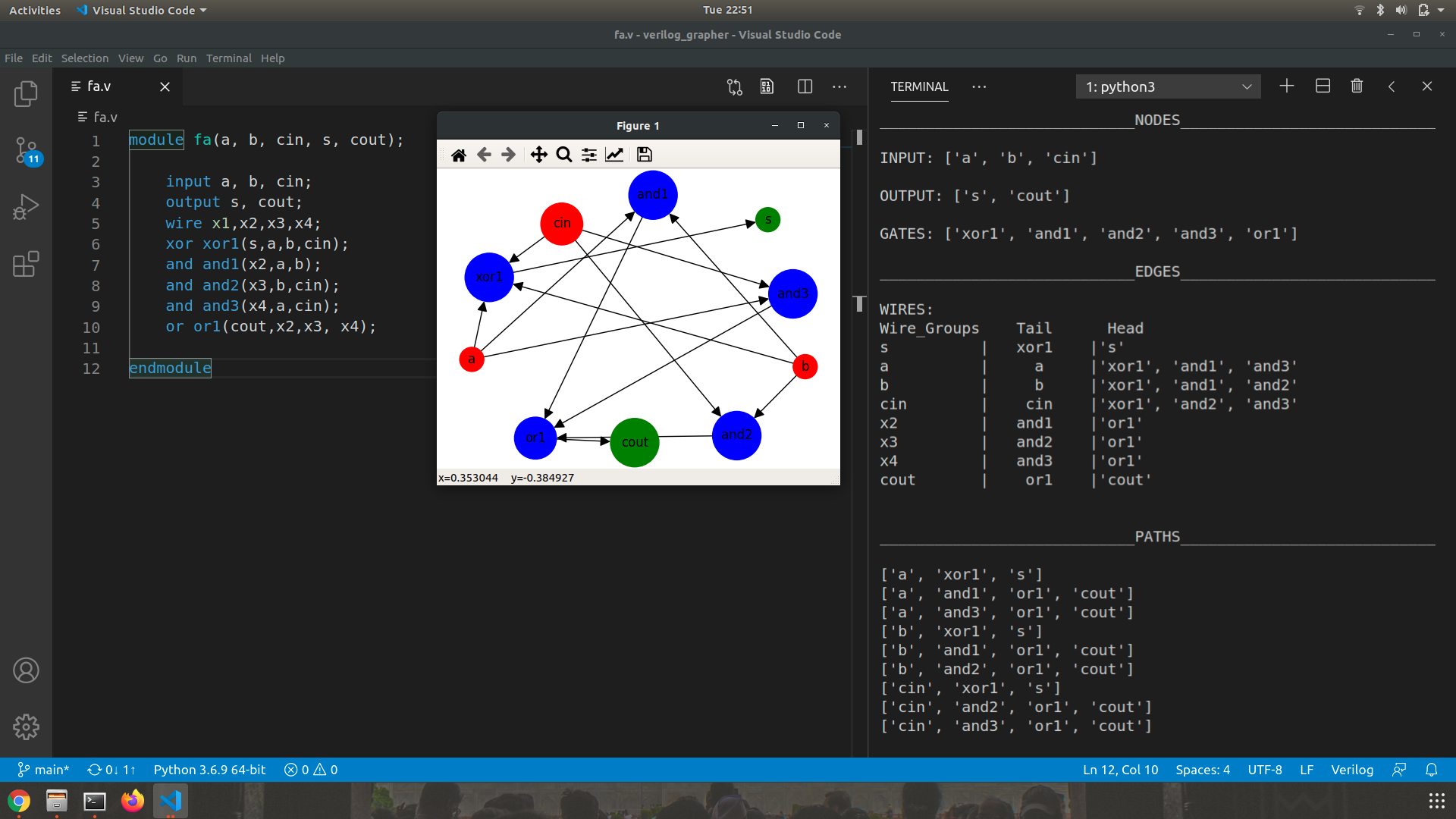Click the Python 3.6.9 64-bit status bar item

pyautogui.click(x=210, y=769)
